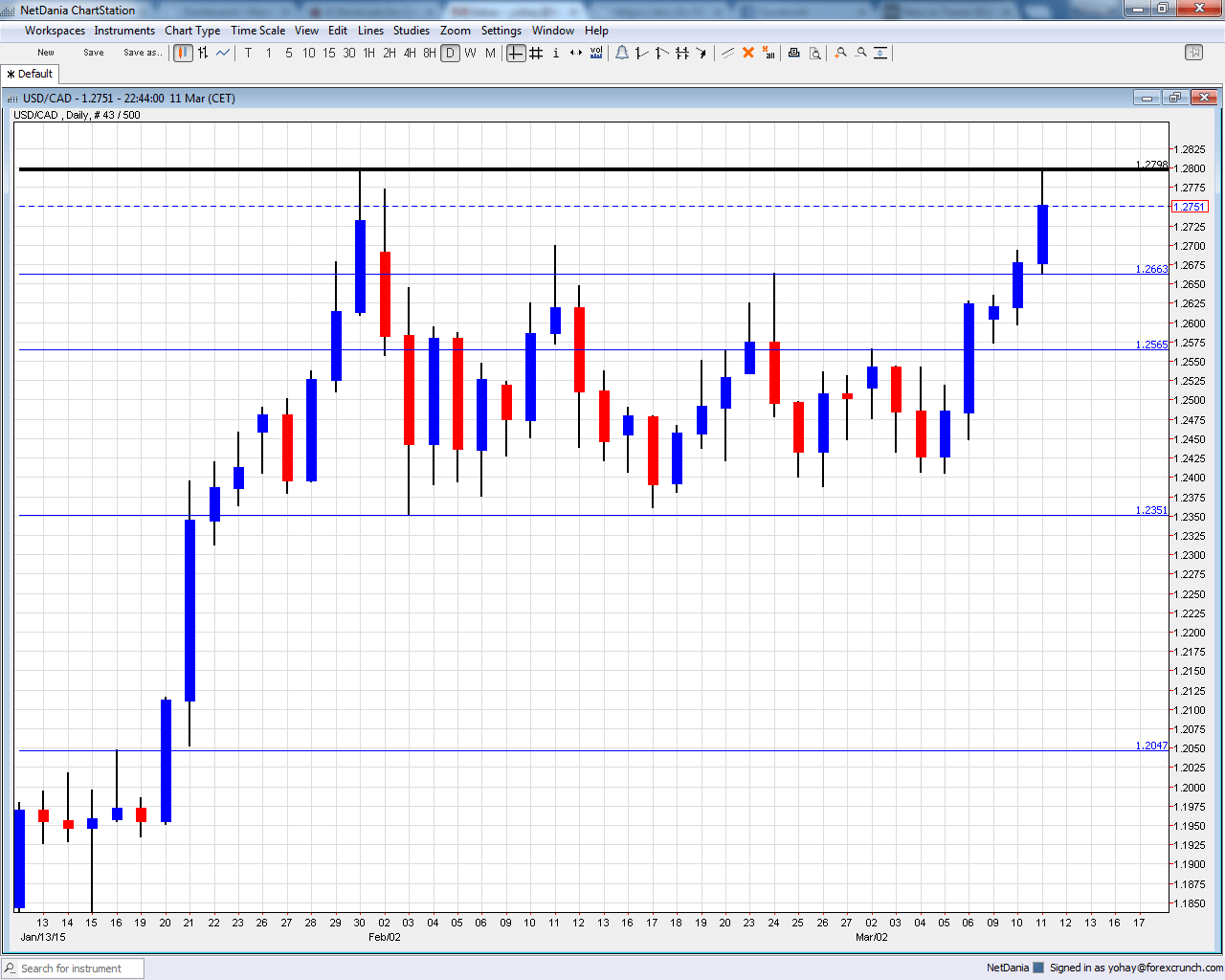Click the New workspace button
This screenshot has height=980, width=1225.
(x=46, y=53)
